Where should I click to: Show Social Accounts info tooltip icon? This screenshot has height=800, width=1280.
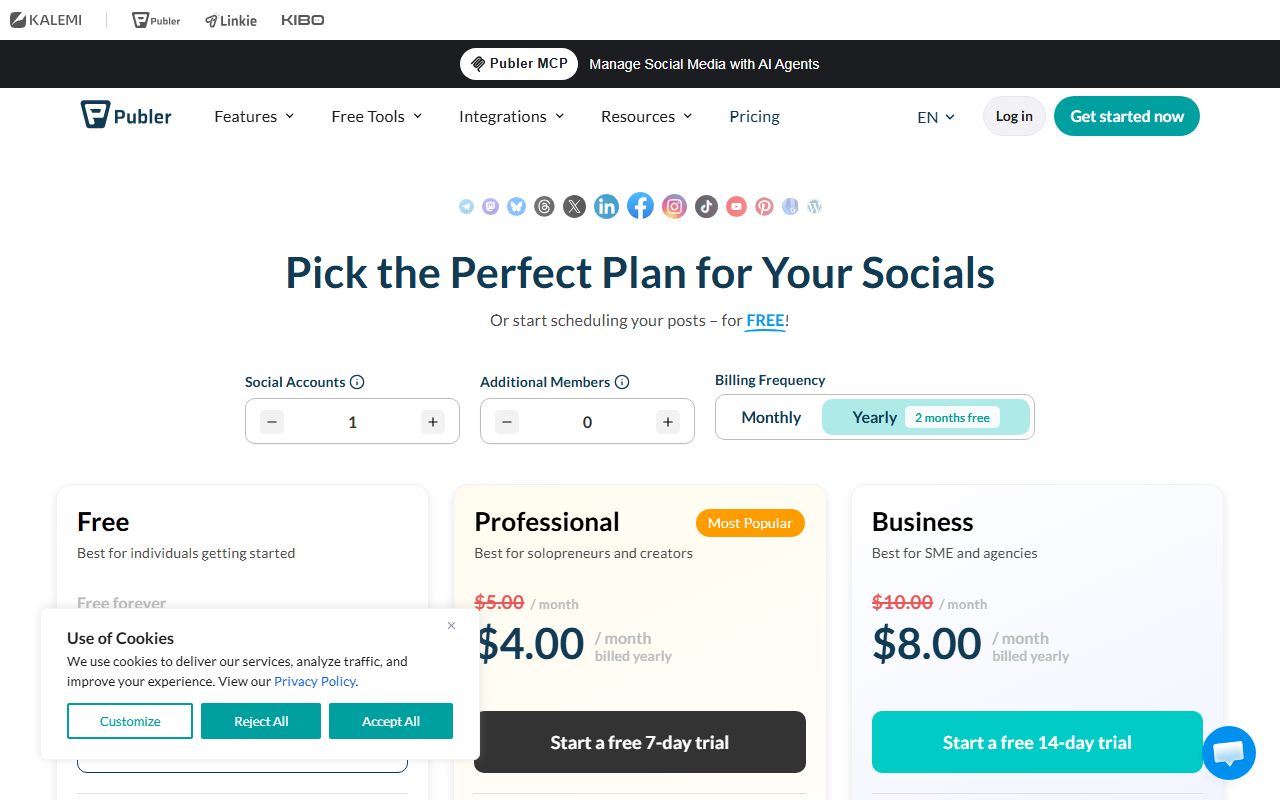[x=357, y=382]
